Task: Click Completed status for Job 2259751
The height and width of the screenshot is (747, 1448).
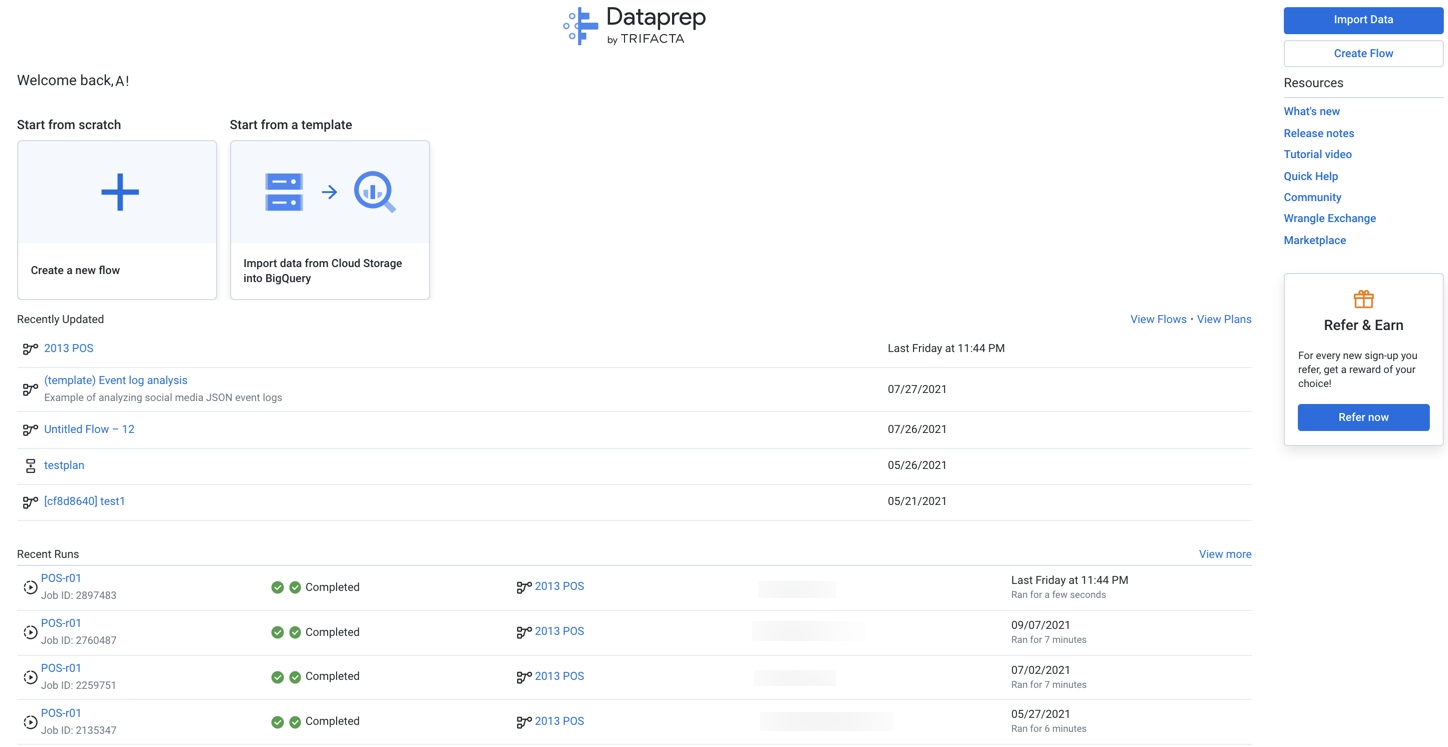Action: pyautogui.click(x=332, y=677)
